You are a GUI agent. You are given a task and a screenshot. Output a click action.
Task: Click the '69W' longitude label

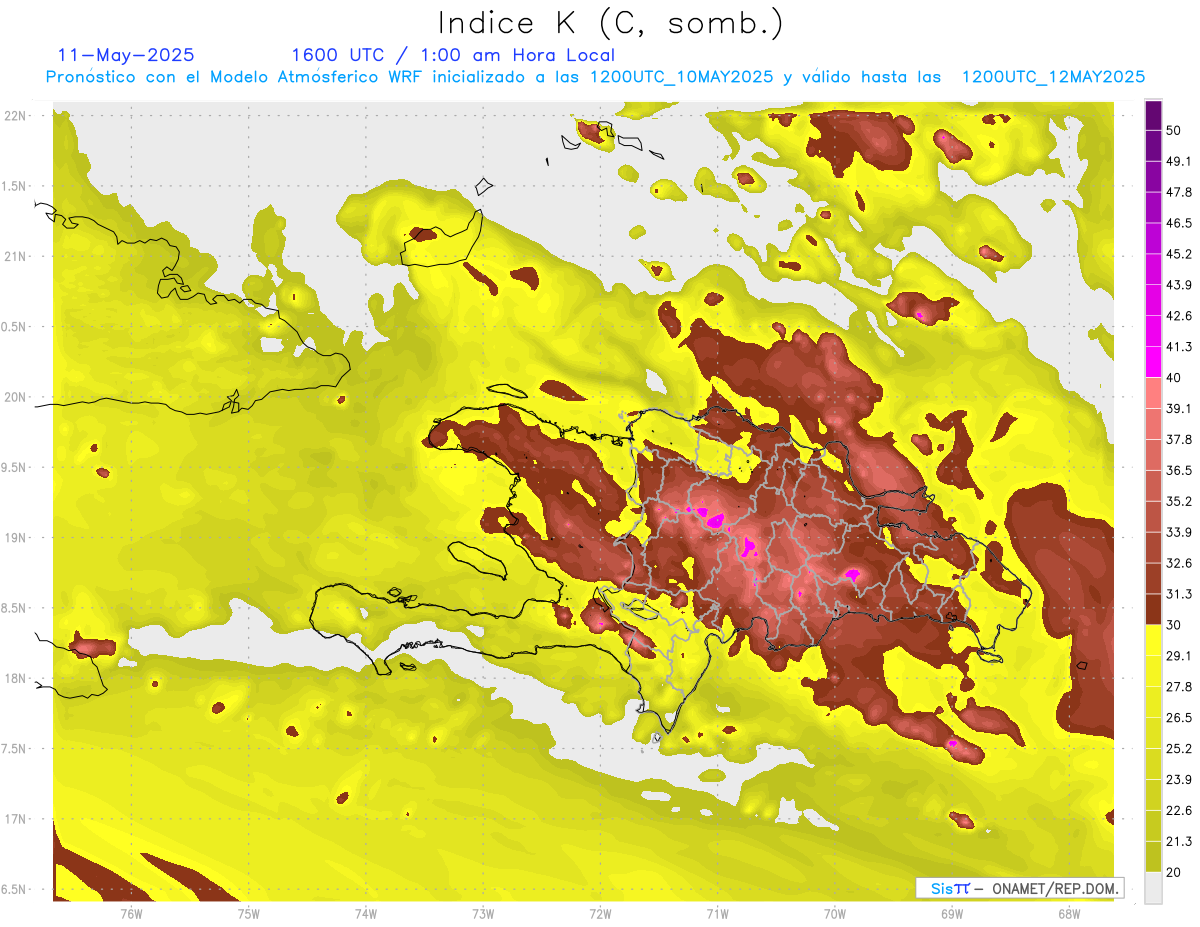[952, 913]
